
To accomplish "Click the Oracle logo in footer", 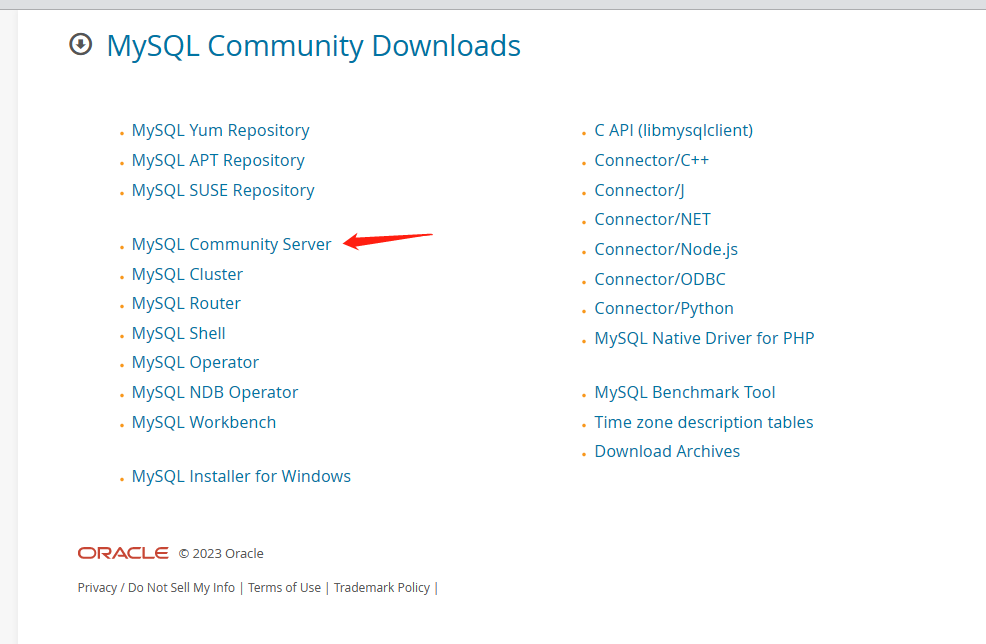I will 123,553.
